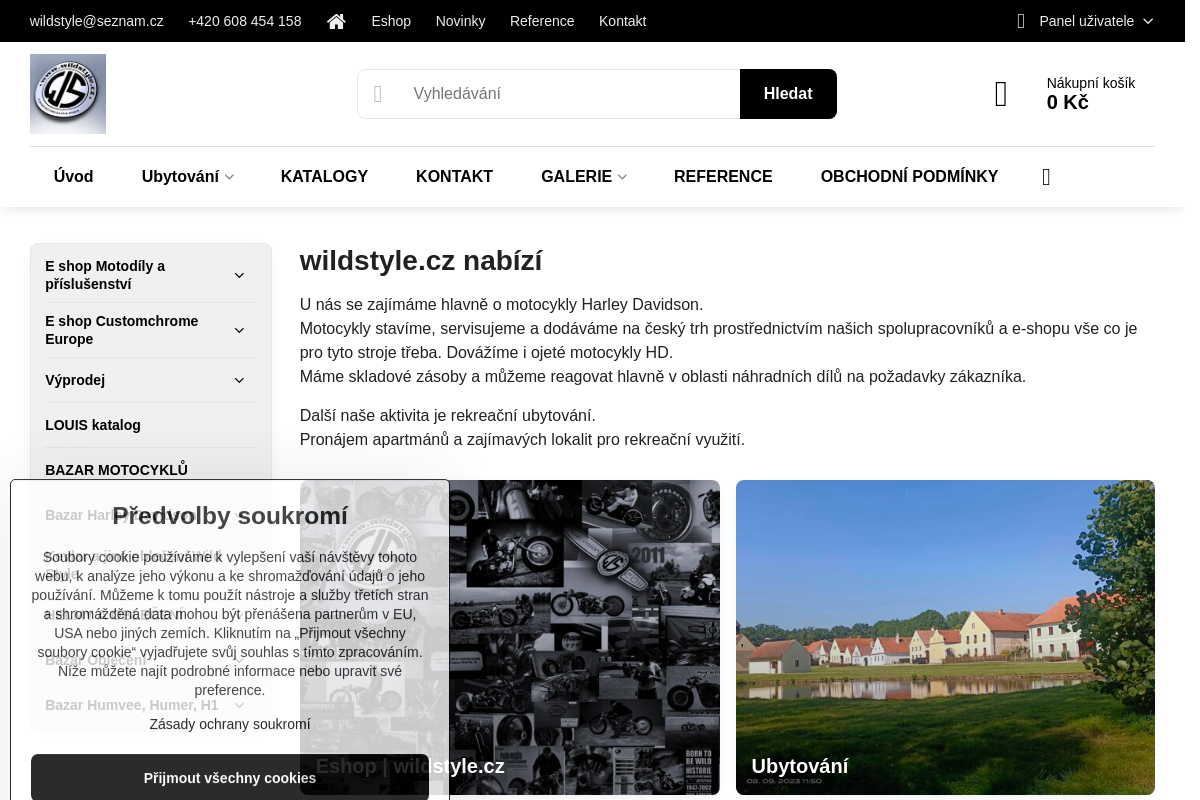
Task: Click the Hledat search button
Action: (x=788, y=94)
